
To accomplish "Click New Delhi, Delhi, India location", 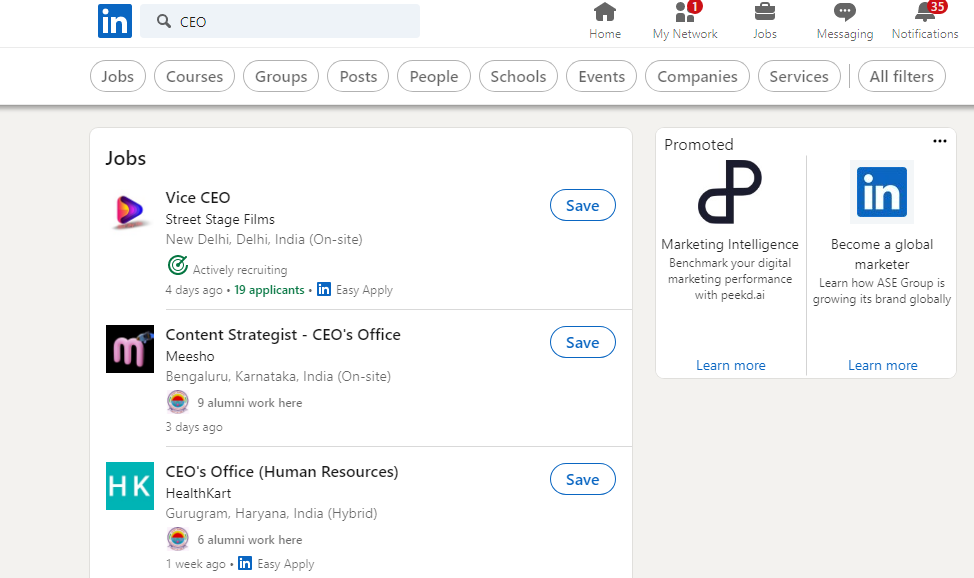I will (264, 239).
